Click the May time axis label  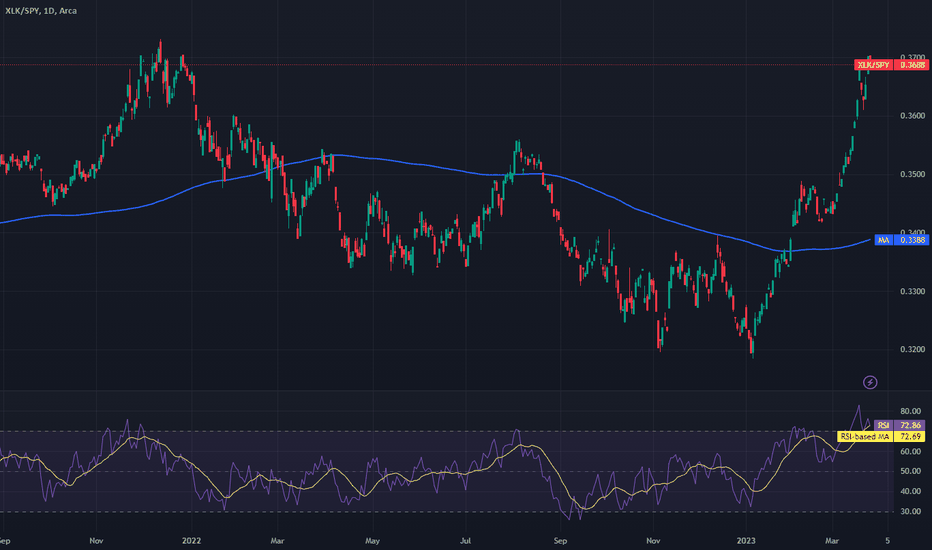coord(372,540)
